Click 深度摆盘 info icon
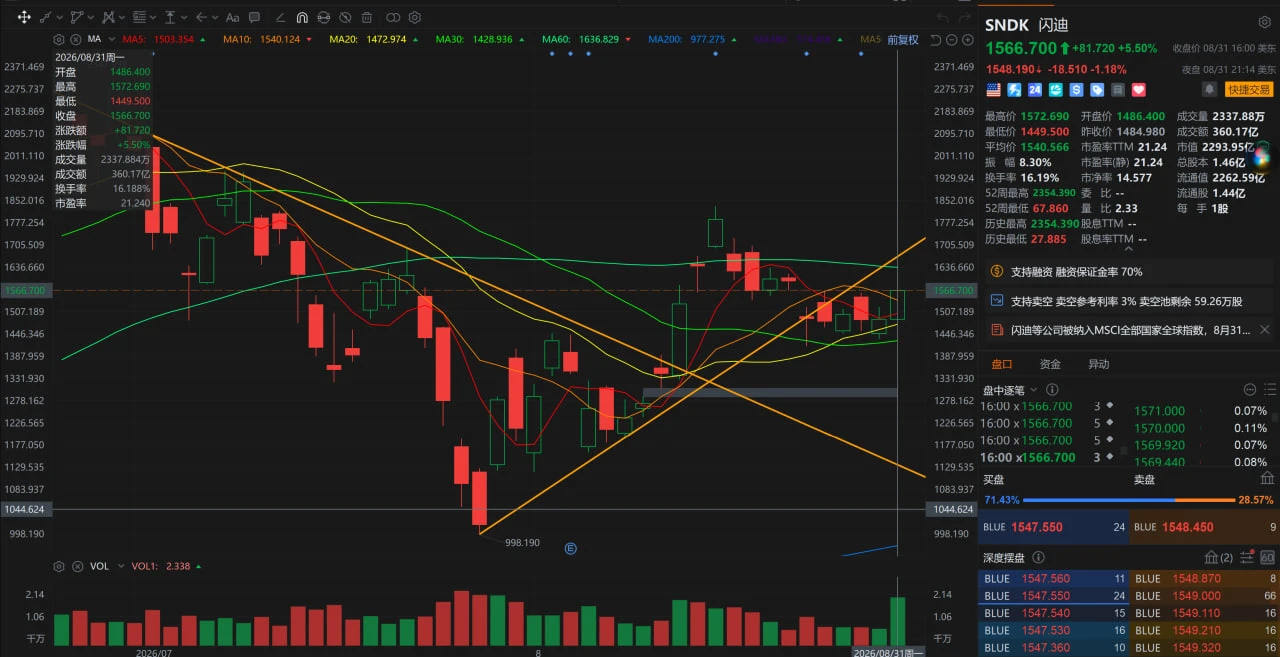Image resolution: width=1280 pixels, height=657 pixels. click(x=1038, y=557)
